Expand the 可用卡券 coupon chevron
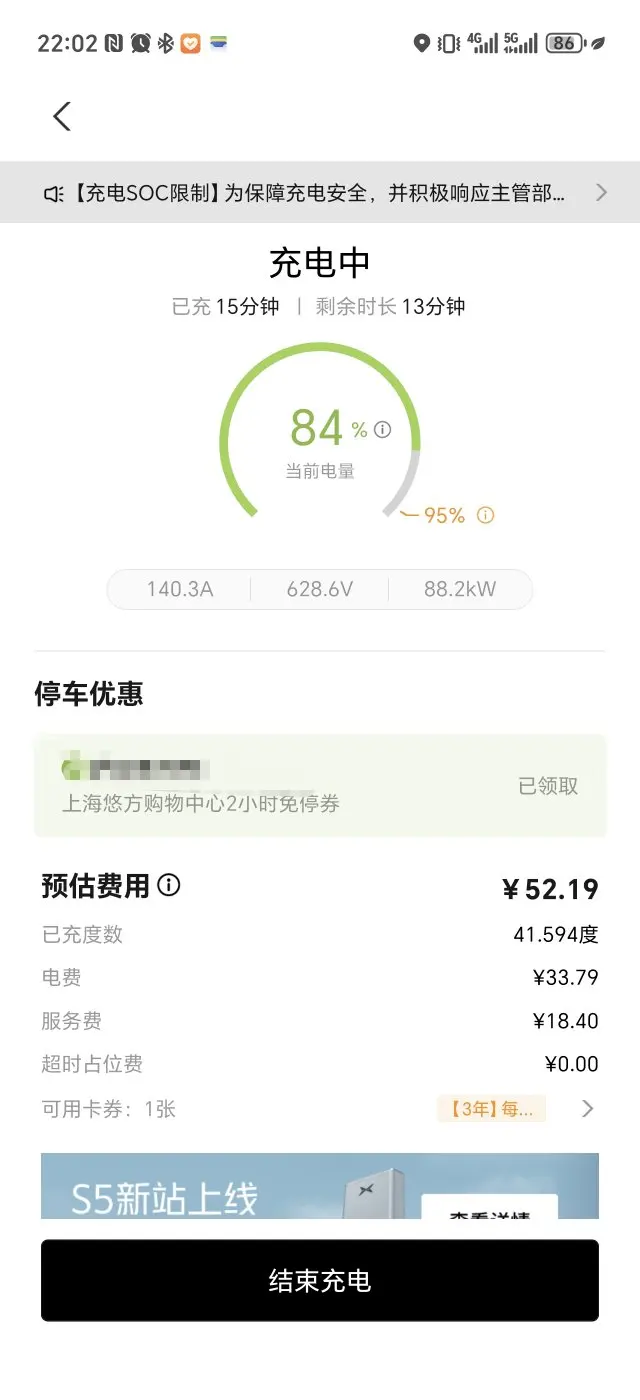The width and height of the screenshot is (640, 1400). tap(588, 1108)
